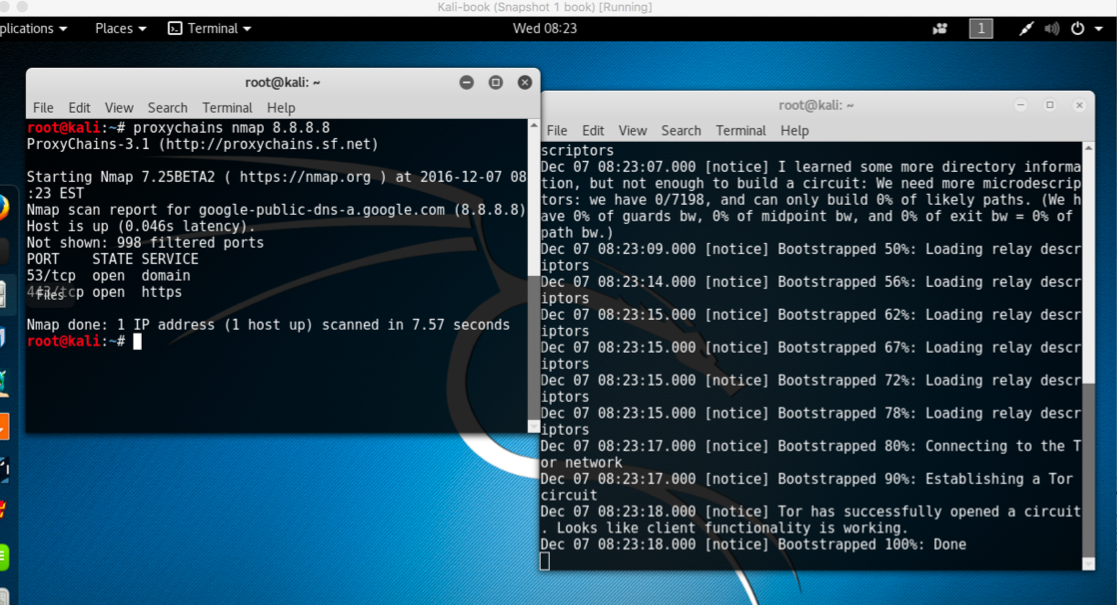Click the left terminal prompt cursor
Image resolution: width=1117 pixels, height=605 pixels.
pos(137,341)
